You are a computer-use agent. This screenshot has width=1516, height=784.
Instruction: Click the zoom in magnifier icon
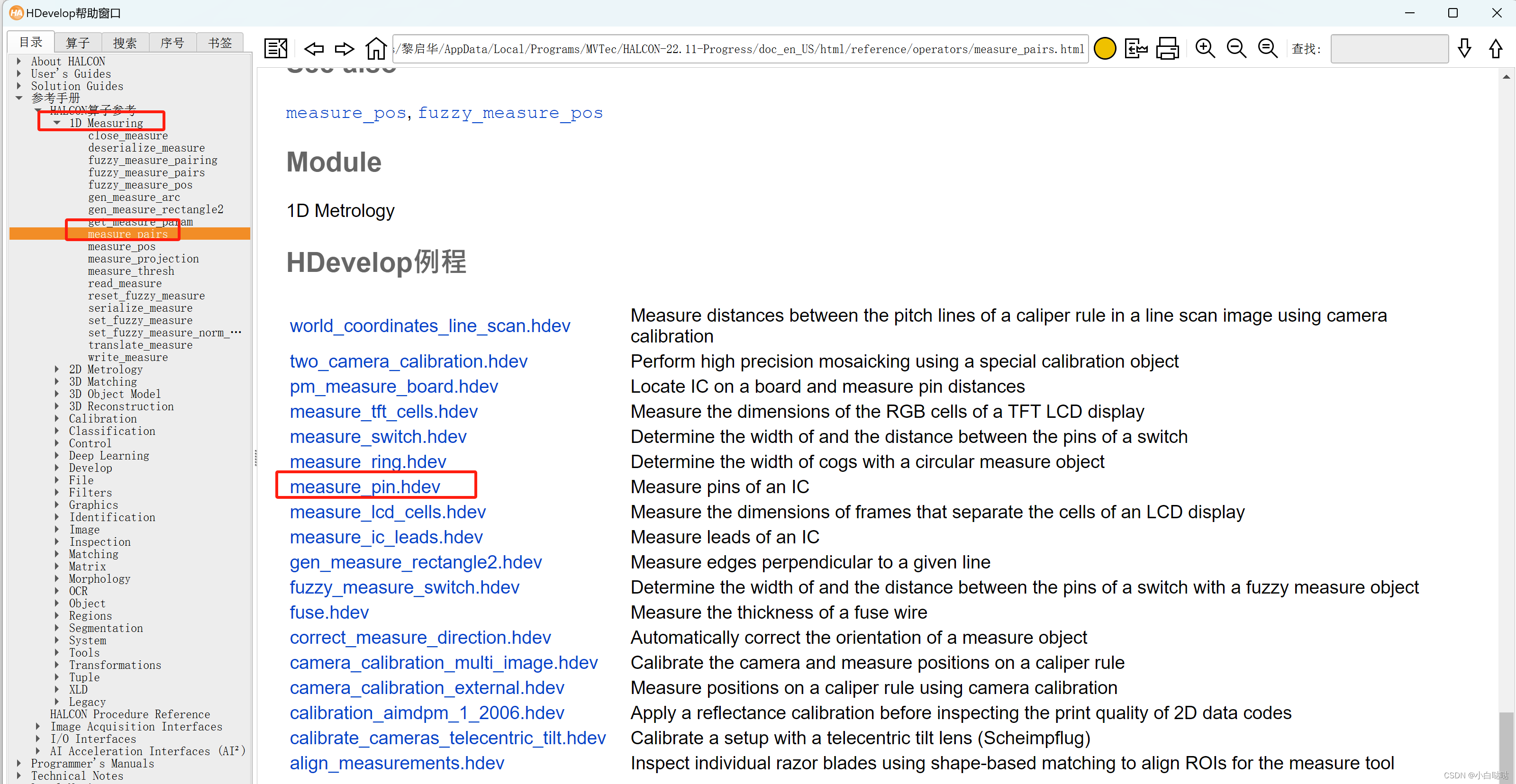click(1204, 48)
